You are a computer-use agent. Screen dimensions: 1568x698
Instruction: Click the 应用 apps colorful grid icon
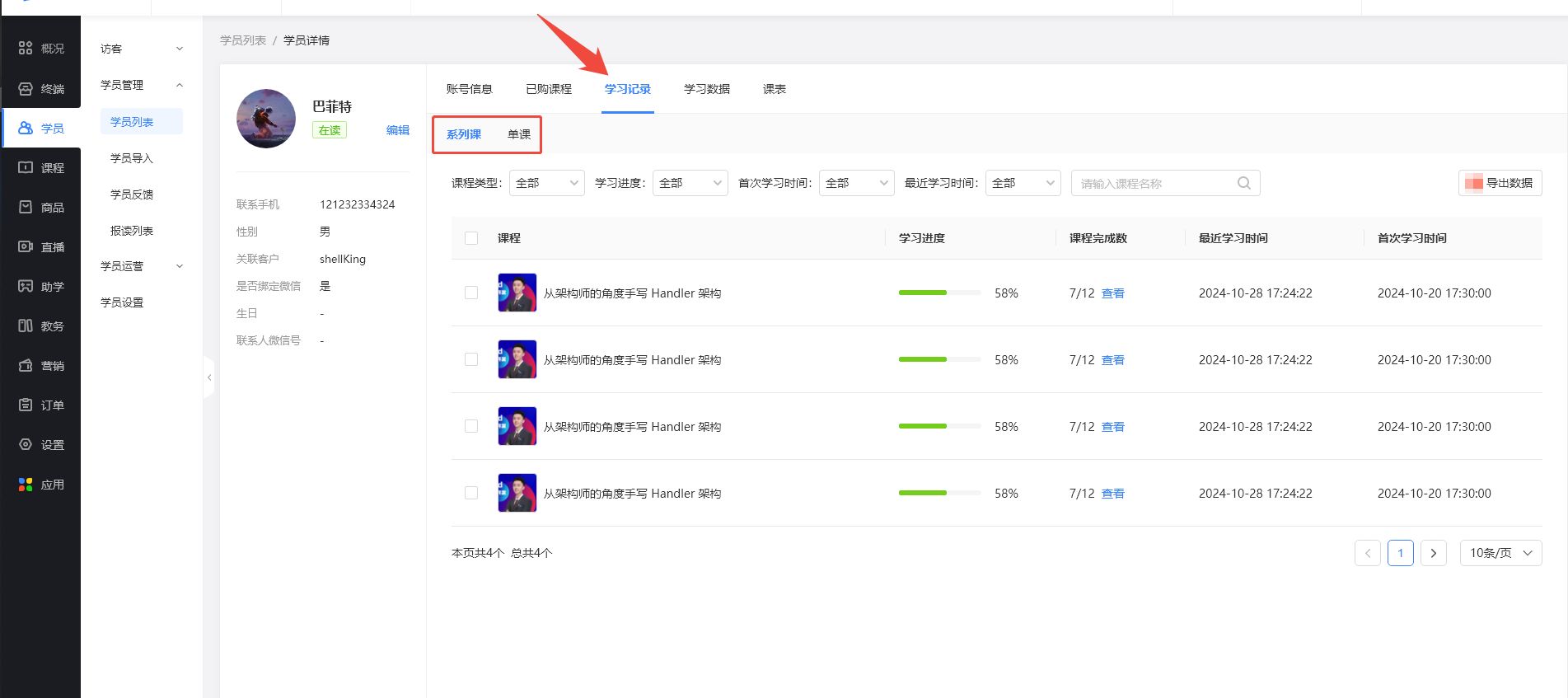click(26, 485)
